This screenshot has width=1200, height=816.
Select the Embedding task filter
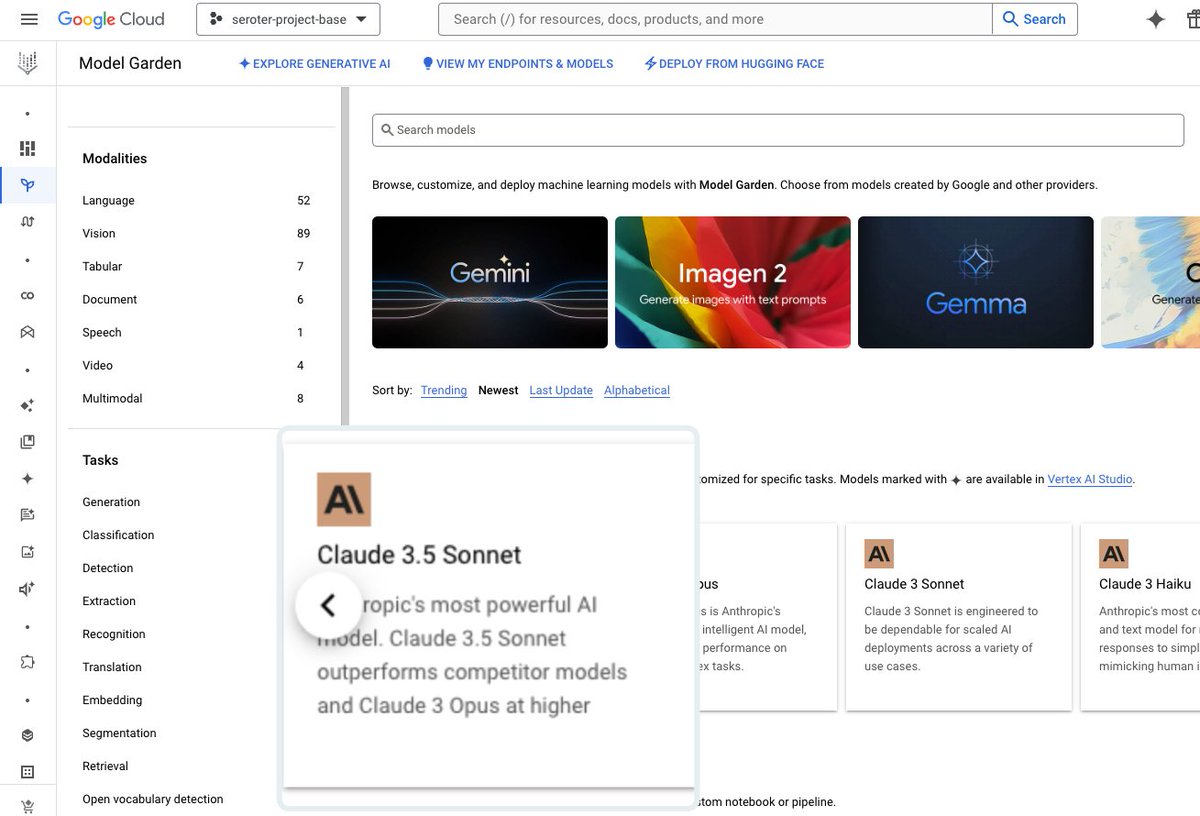112,701
